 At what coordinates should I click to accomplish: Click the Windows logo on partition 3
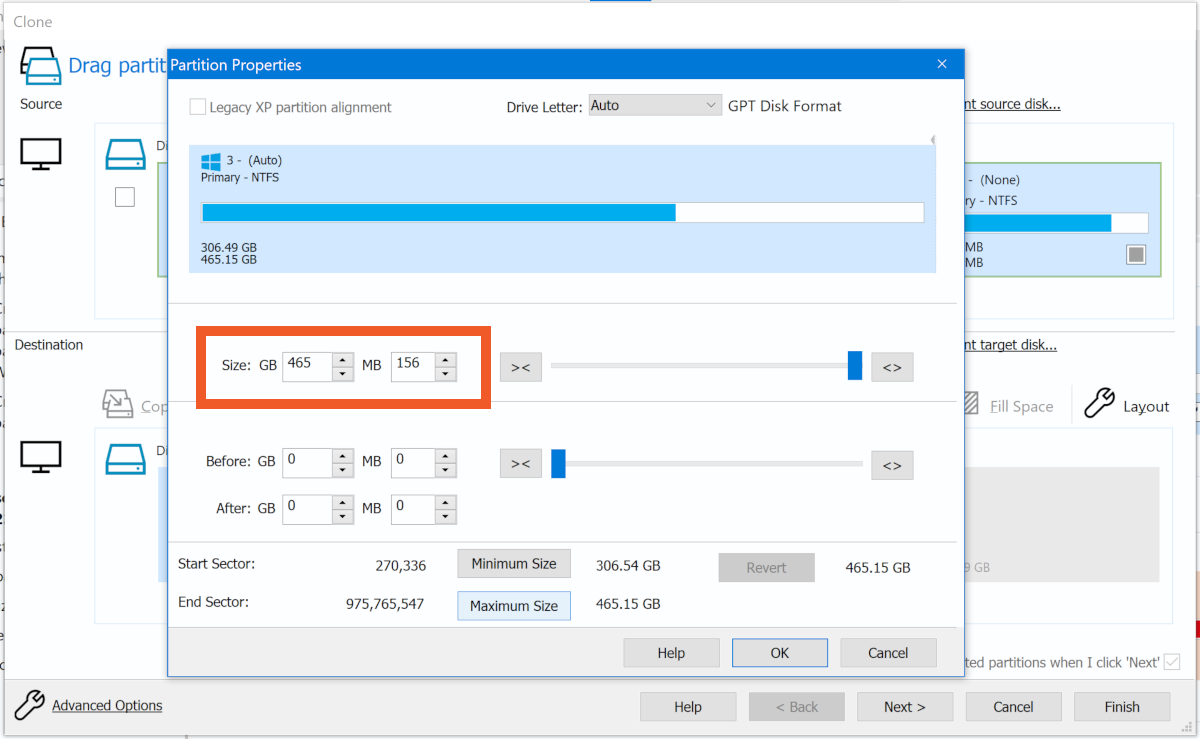pos(210,161)
